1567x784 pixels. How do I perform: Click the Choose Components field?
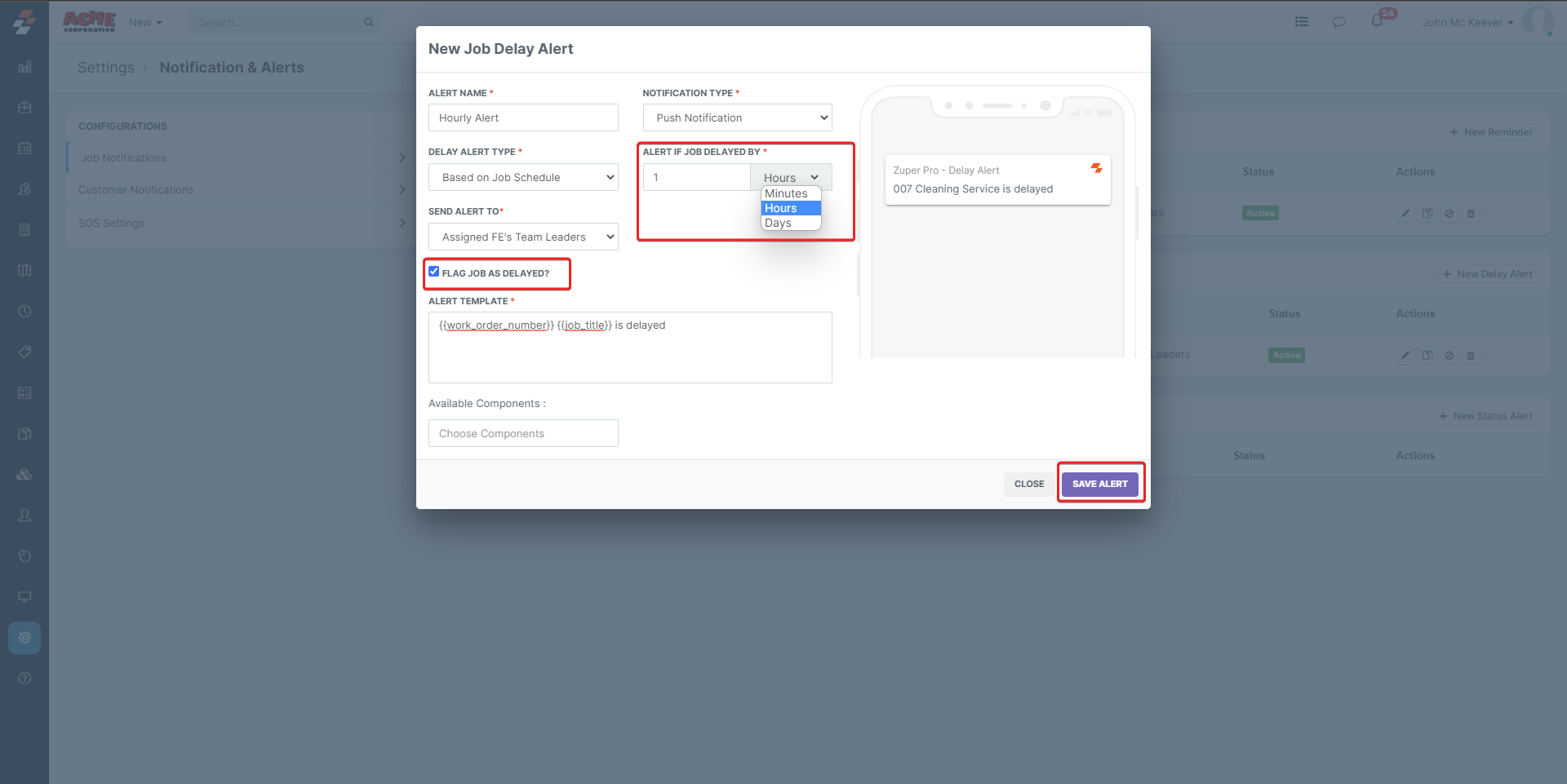[x=523, y=433]
